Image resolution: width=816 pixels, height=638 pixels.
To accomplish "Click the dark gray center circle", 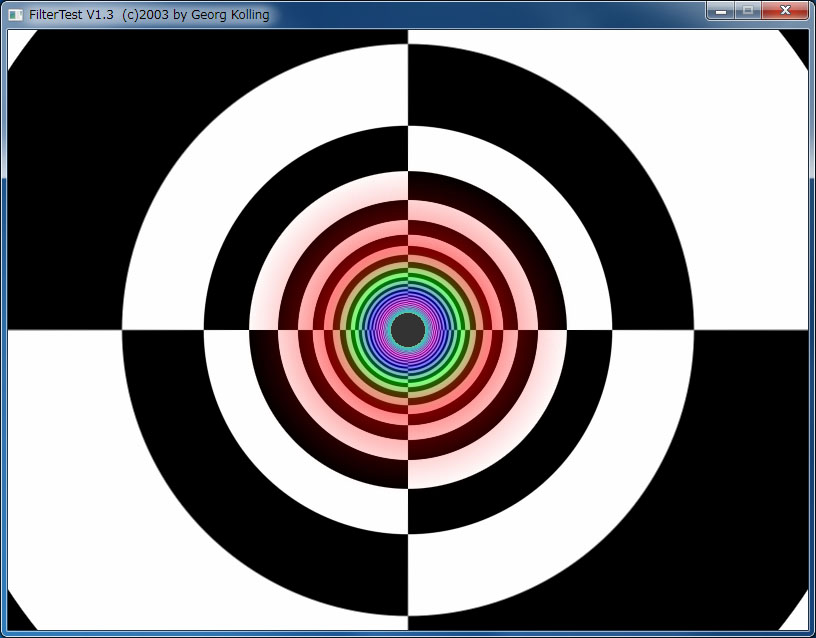I will pos(408,328).
